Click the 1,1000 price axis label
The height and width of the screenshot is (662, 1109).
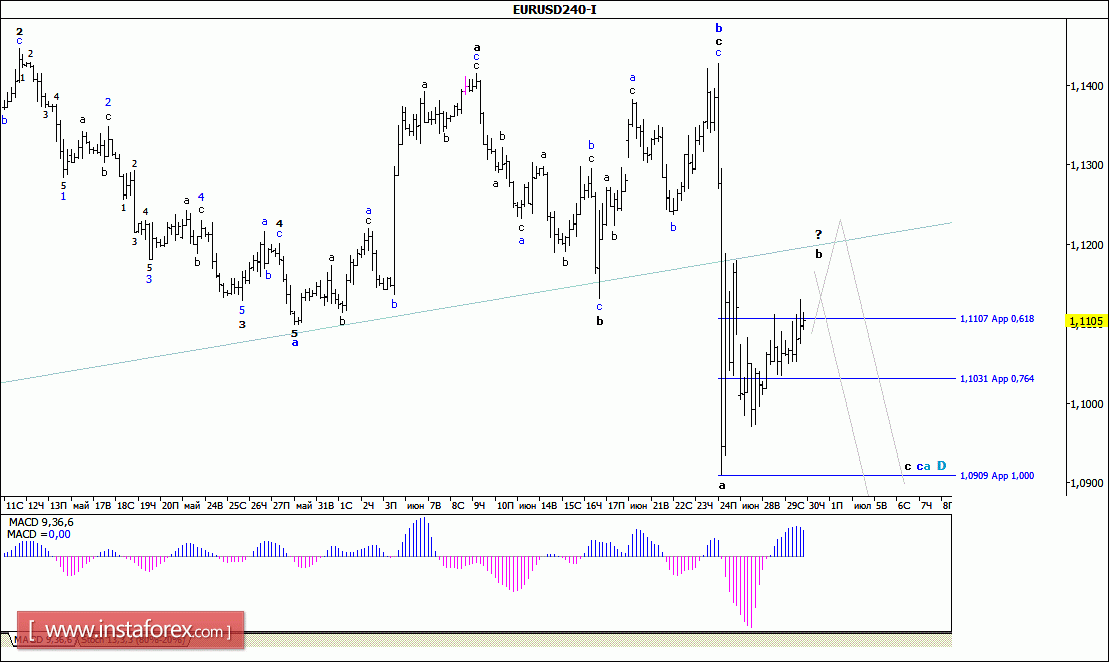point(1086,405)
